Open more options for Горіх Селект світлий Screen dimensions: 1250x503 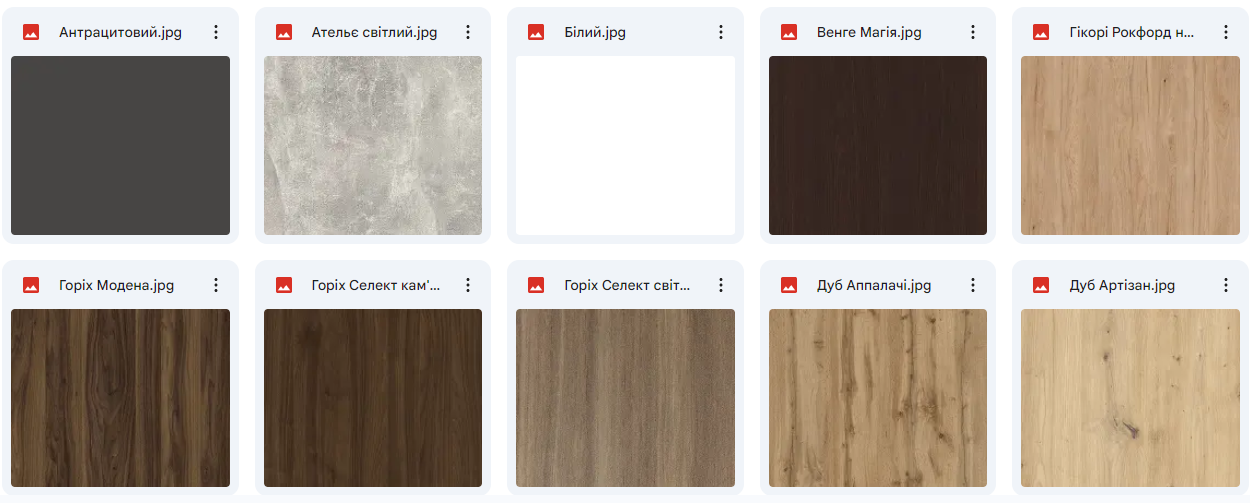point(721,285)
